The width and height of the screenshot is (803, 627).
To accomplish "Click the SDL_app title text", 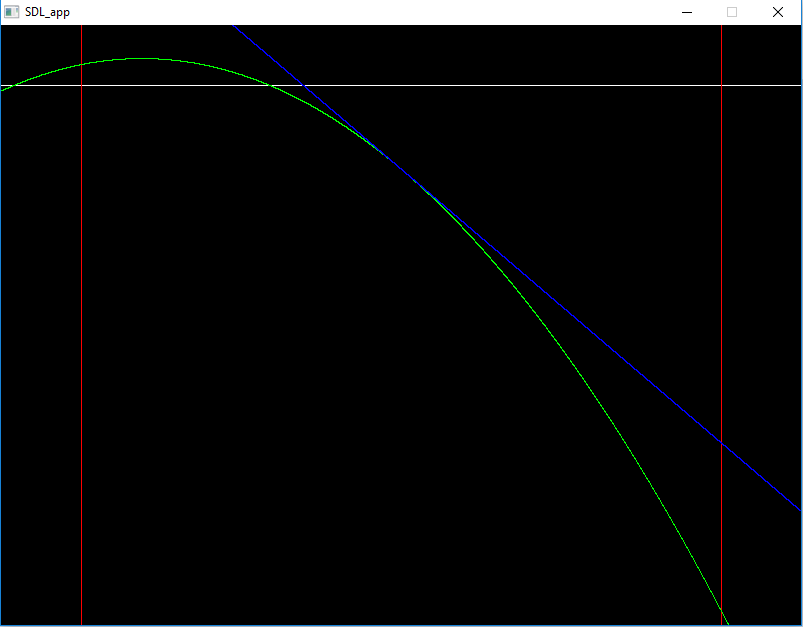I will [x=47, y=12].
